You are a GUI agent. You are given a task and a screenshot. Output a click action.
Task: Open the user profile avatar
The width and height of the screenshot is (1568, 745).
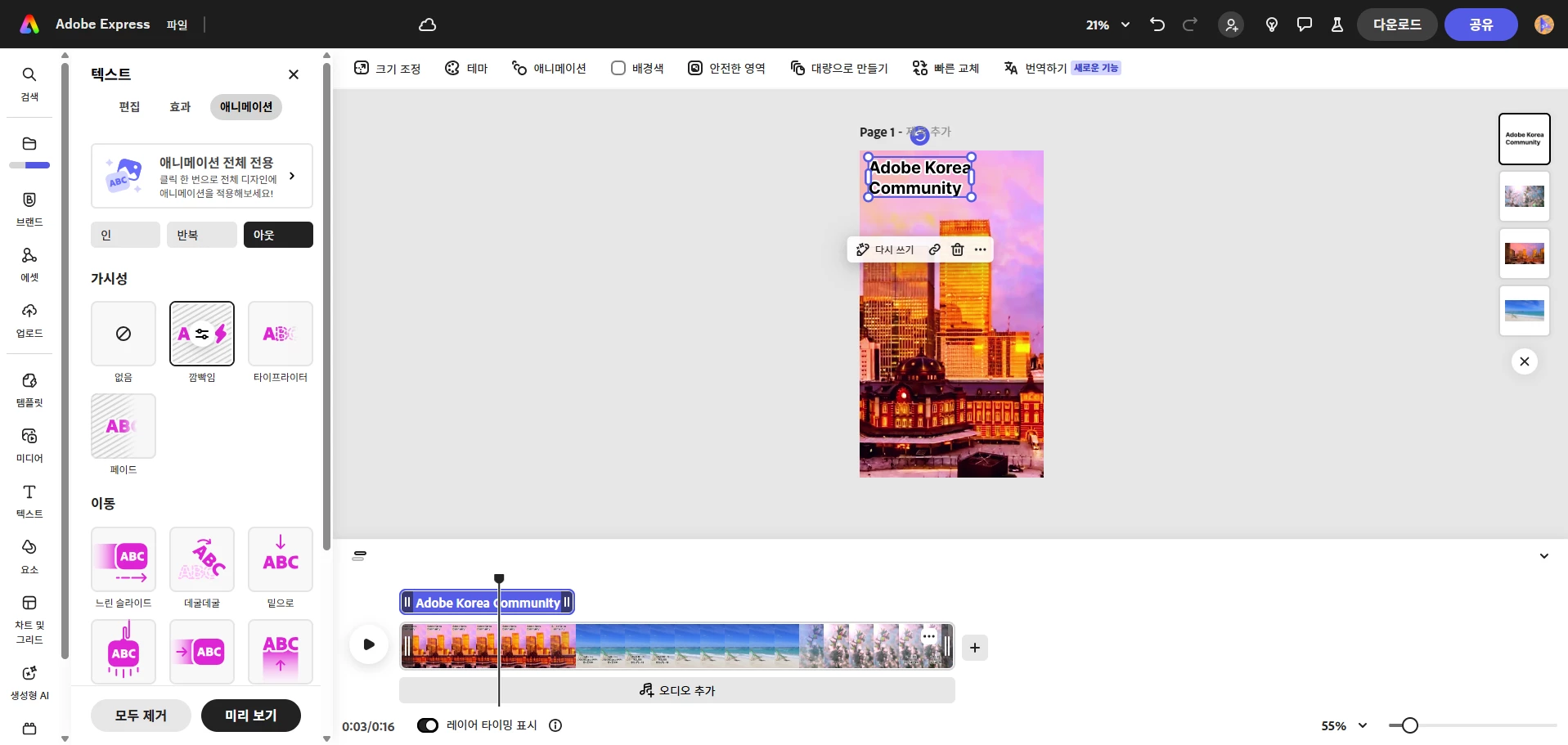click(1544, 25)
